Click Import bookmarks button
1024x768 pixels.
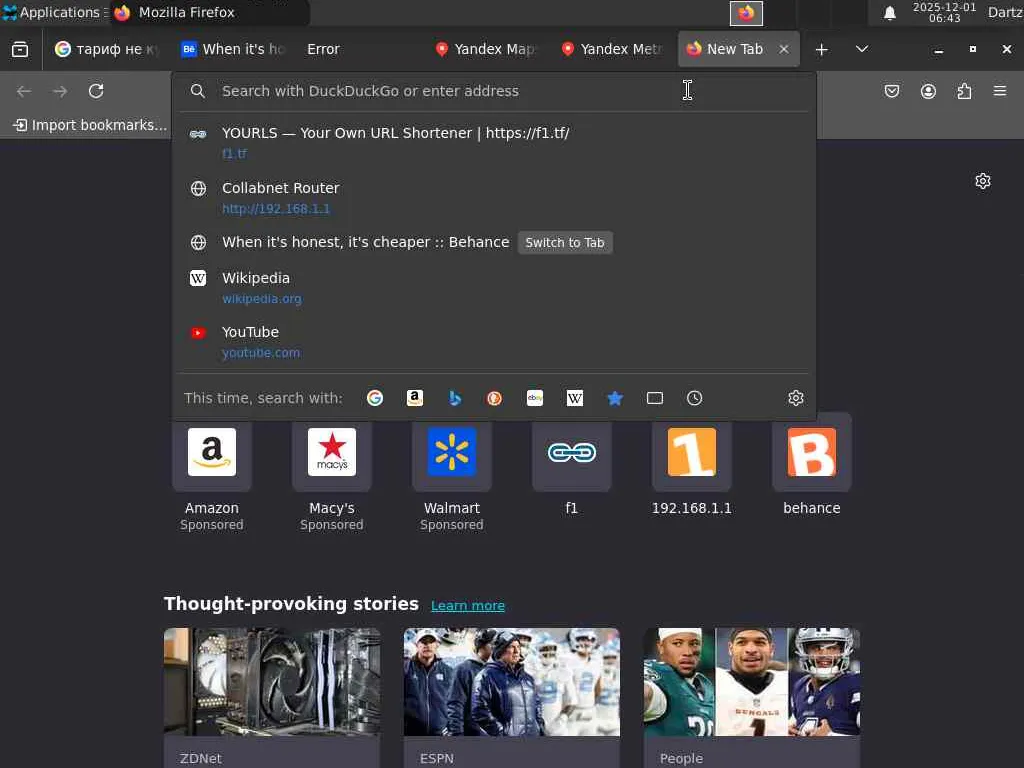90,125
